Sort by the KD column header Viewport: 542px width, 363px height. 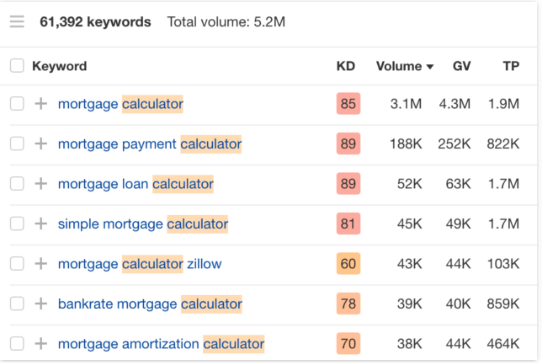tap(346, 66)
